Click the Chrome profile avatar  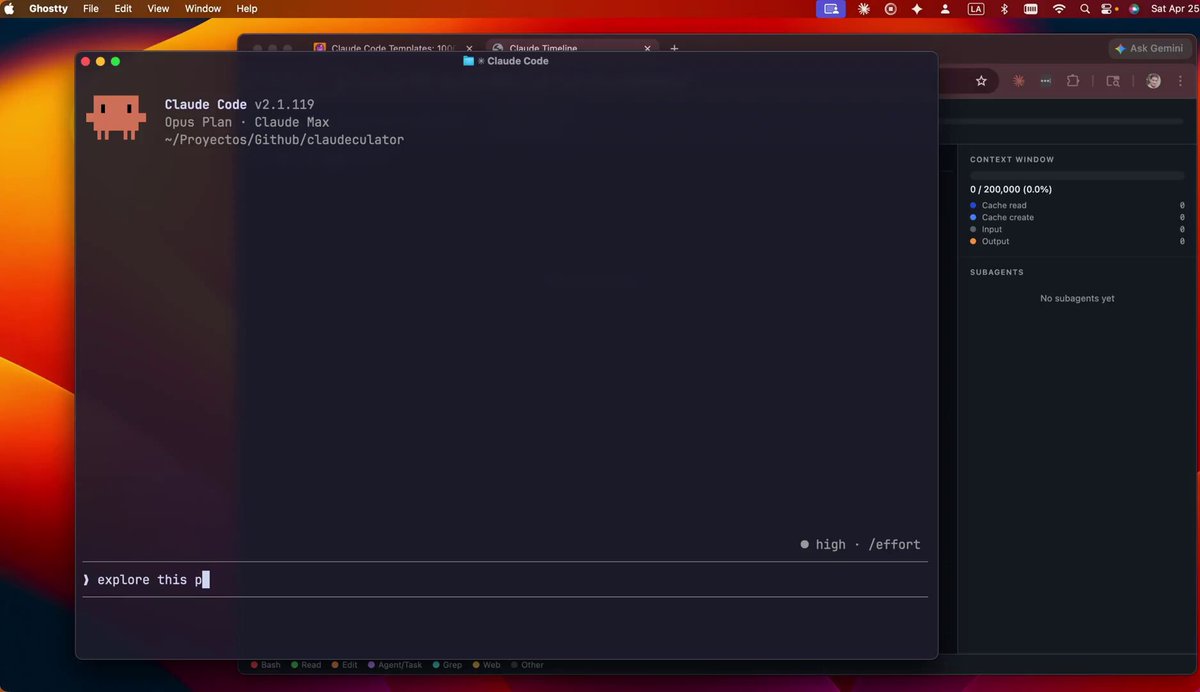tap(1153, 81)
